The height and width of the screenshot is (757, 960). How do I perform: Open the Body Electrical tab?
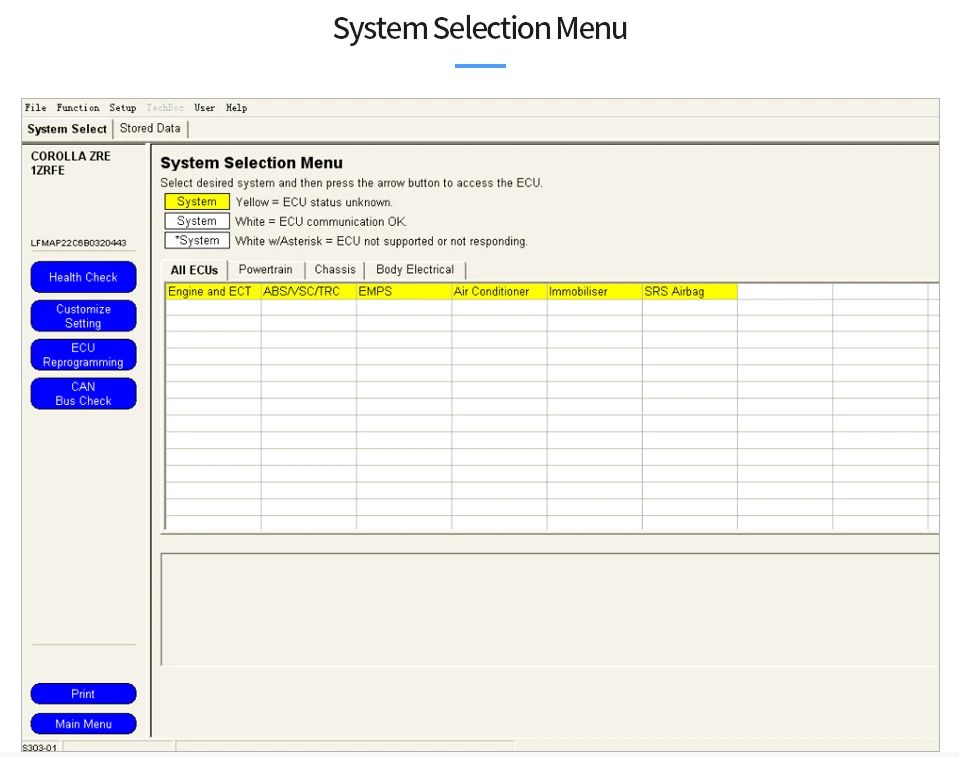click(x=415, y=269)
